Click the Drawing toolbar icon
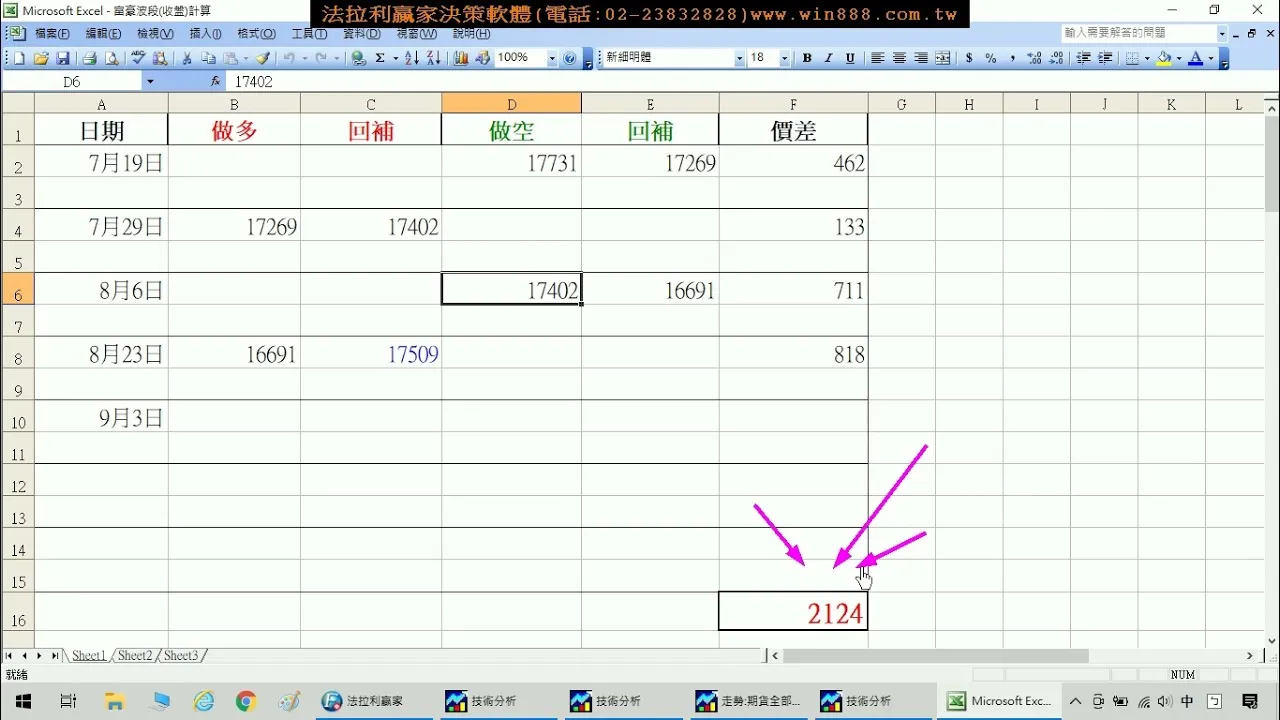Image resolution: width=1280 pixels, height=720 pixels. 482,58
